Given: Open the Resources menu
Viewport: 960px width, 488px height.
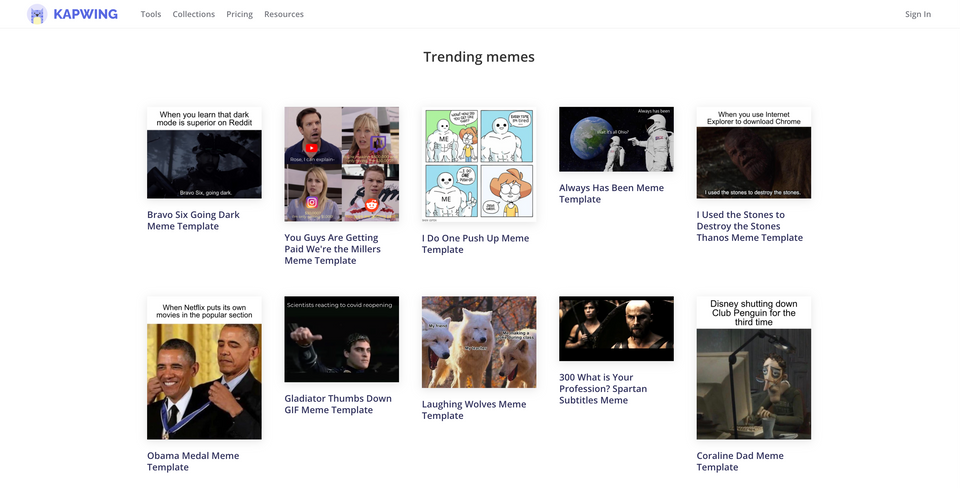Looking at the screenshot, I should coord(284,15).
